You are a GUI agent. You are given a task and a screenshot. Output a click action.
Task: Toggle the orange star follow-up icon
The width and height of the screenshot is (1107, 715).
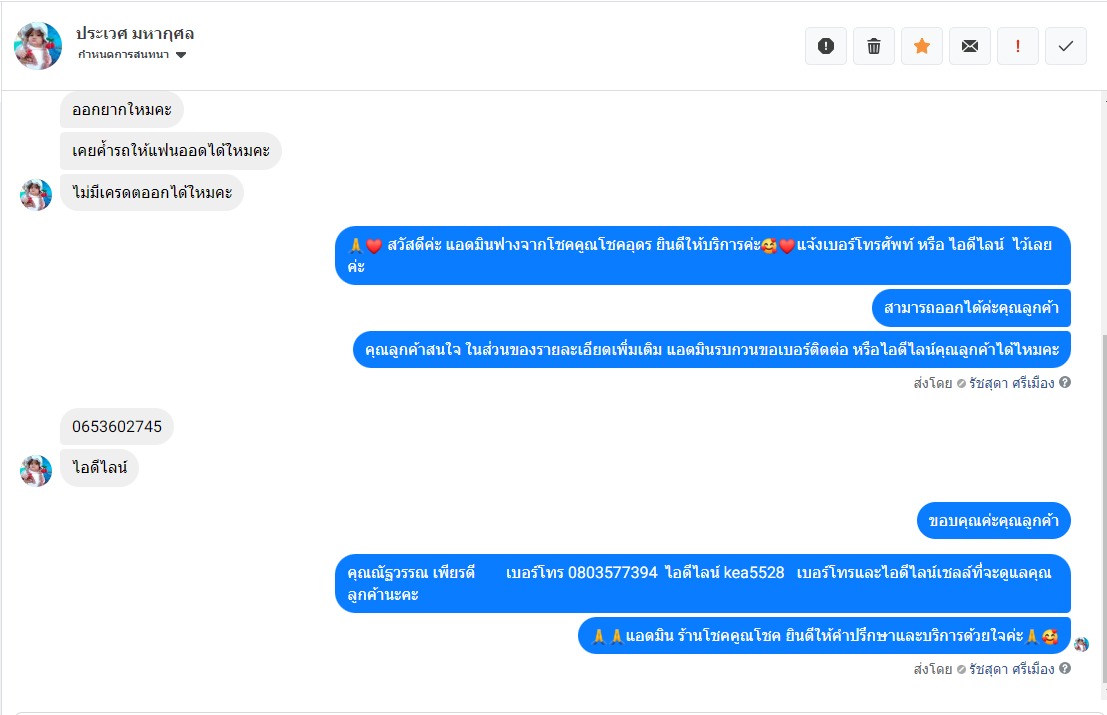[x=922, y=47]
